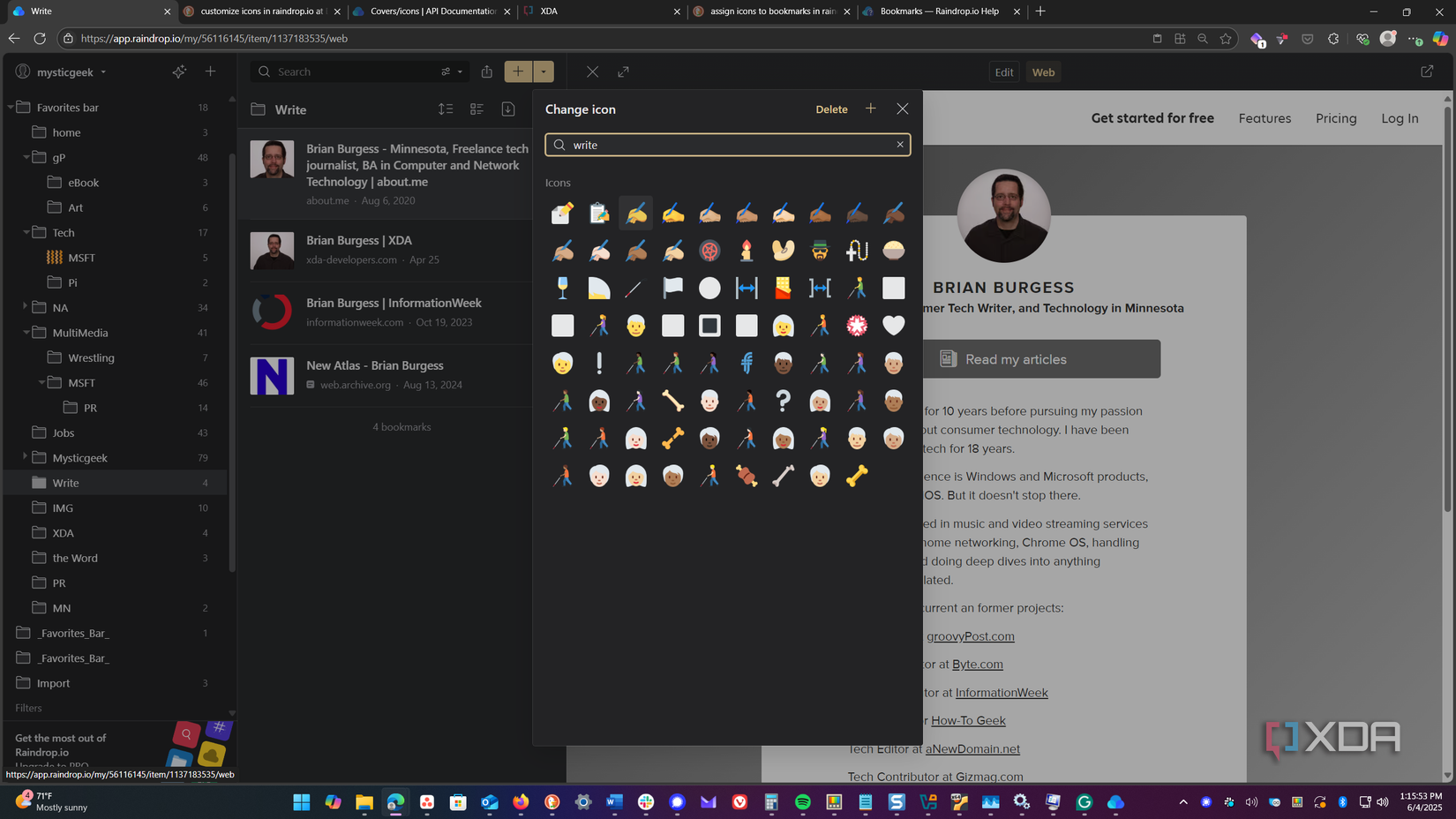This screenshot has height=819, width=1456.
Task: Expand the NA folder in the sidebar
Action: (24, 306)
